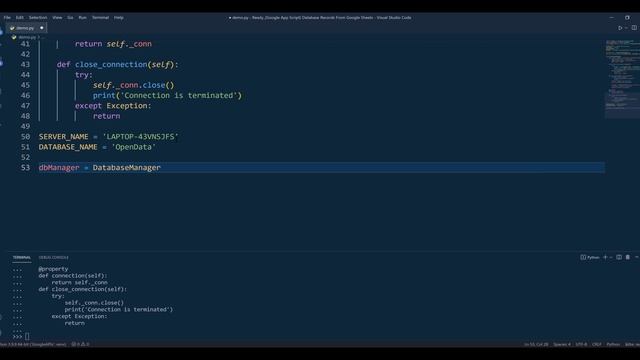The width and height of the screenshot is (640, 360).
Task: Click line number 50 in the gutter
Action: (25, 137)
